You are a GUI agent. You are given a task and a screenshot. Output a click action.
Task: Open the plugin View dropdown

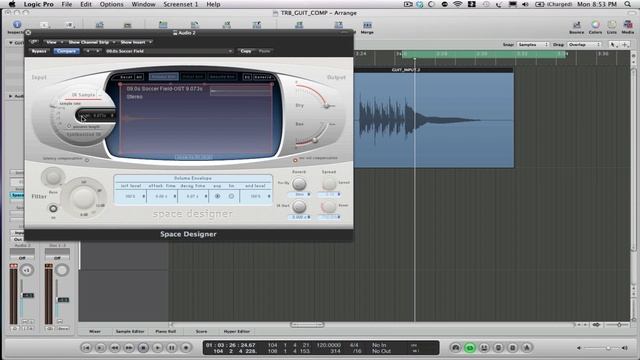(53, 42)
